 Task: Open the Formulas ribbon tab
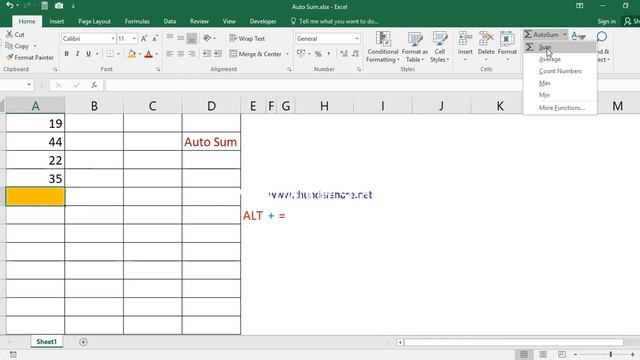[137, 21]
